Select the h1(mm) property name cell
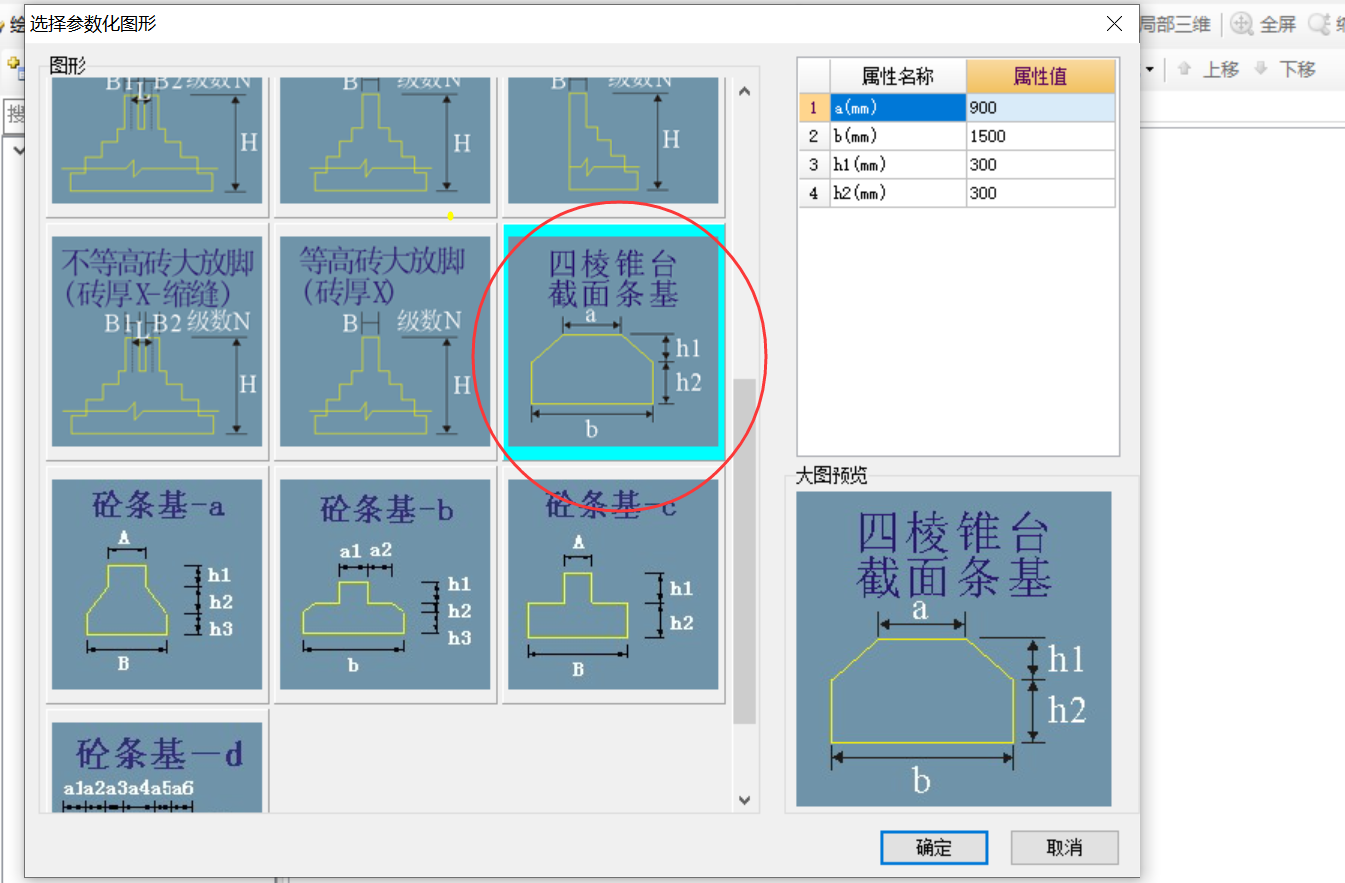Viewport: 1345px width, 883px height. [x=898, y=164]
